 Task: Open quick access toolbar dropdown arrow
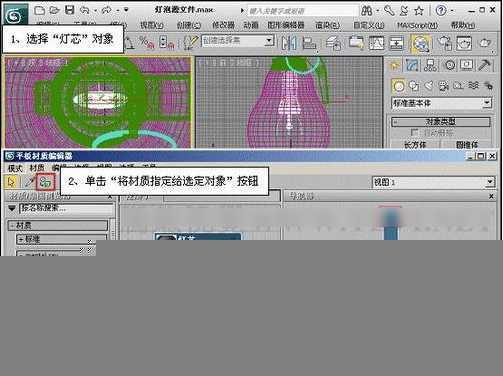point(126,10)
